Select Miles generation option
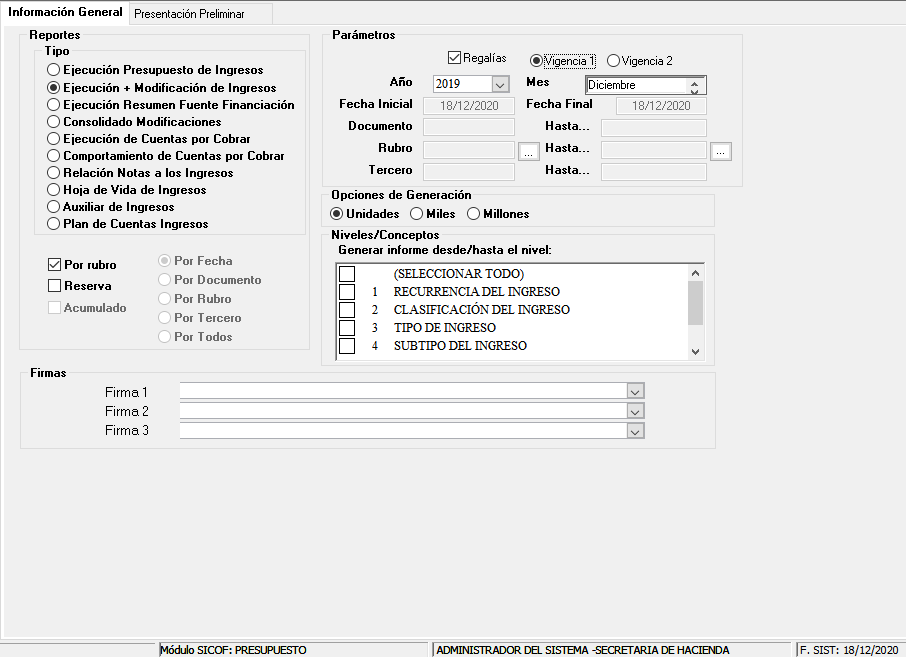Viewport: 906px width, 657px height. click(x=417, y=214)
